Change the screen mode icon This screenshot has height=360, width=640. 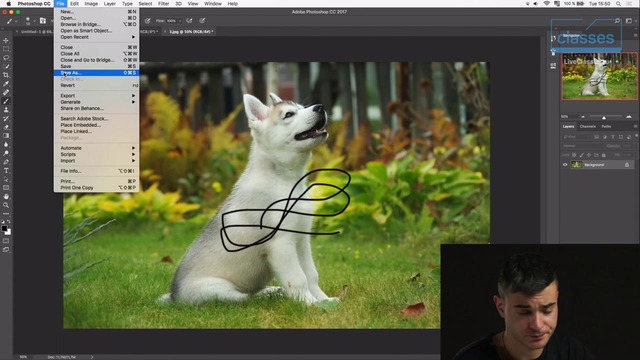pyautogui.click(x=6, y=249)
